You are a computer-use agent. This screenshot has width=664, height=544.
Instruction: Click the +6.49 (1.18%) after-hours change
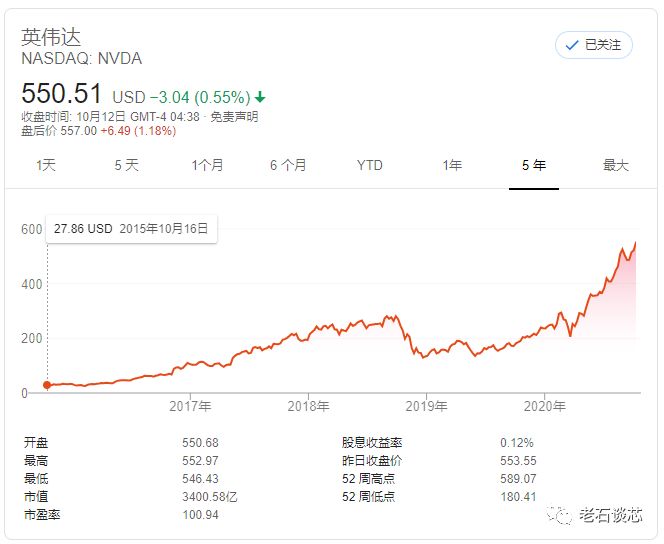[138, 131]
